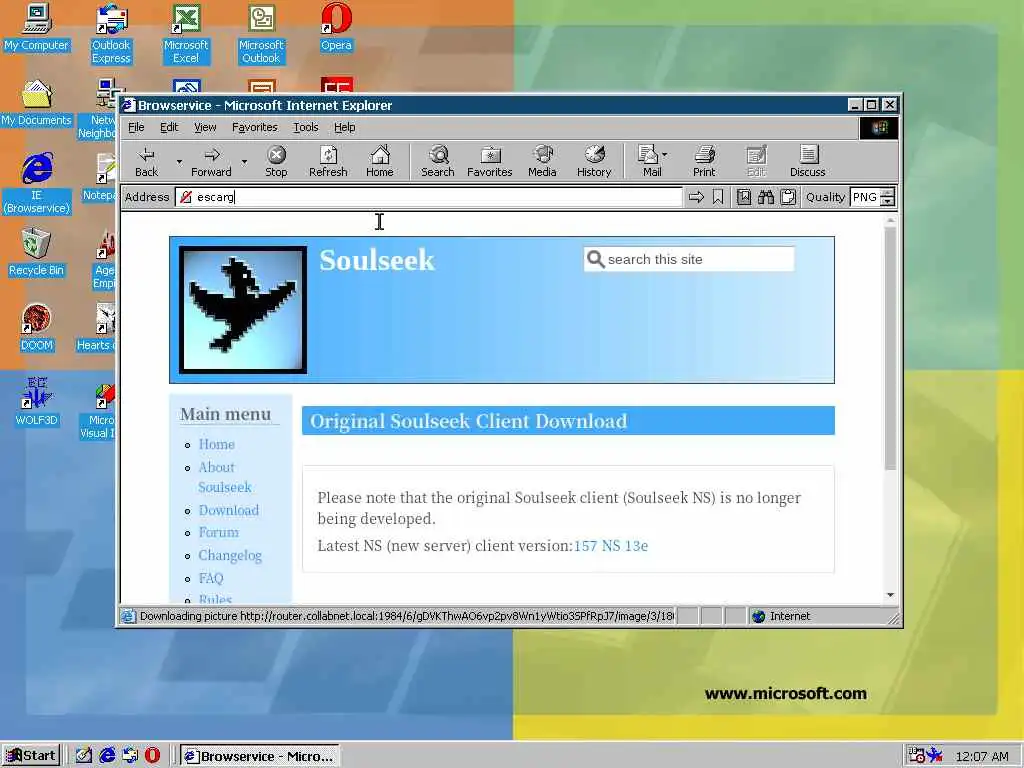Click the Address bar text field
1024x768 pixels.
point(428,197)
